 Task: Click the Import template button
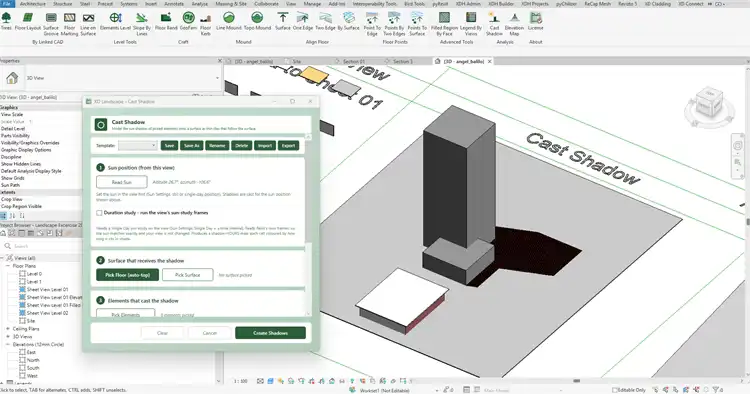tap(265, 145)
